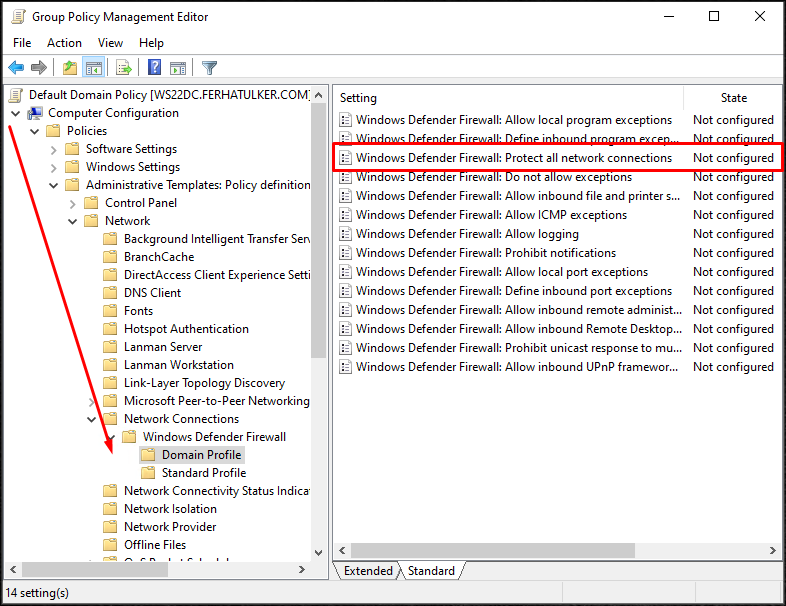The height and width of the screenshot is (606, 786).
Task: Click tree pane horizontal scrollbar right arrow
Action: point(302,569)
